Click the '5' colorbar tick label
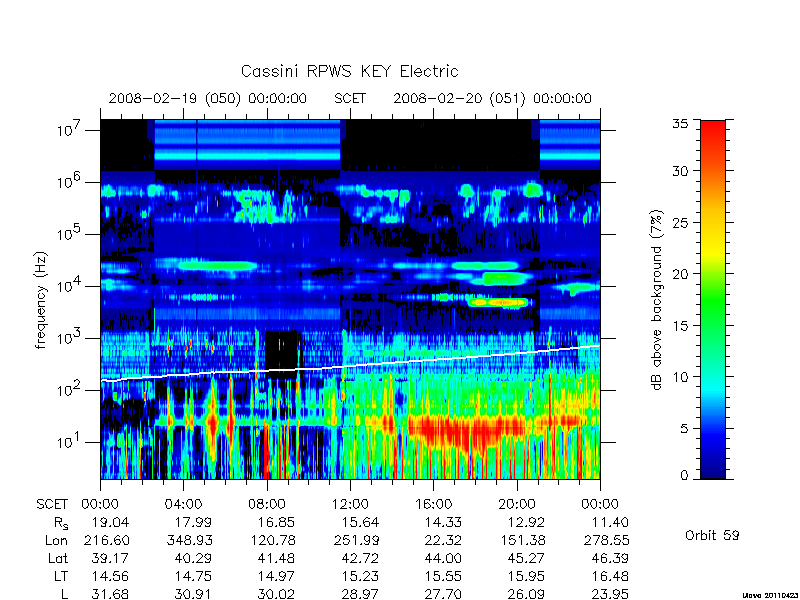The image size is (800, 600). 684,429
